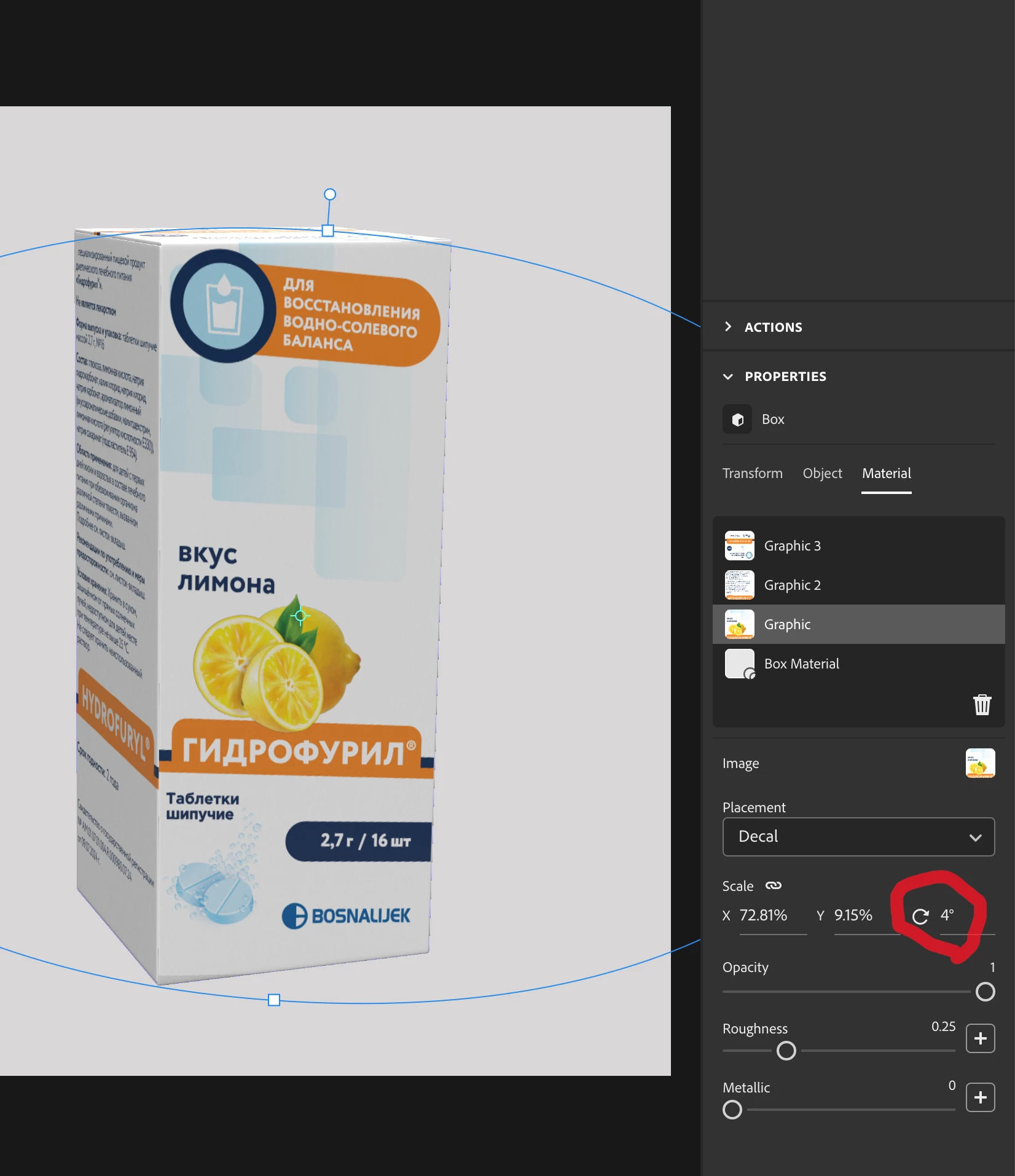
Task: Toggle the Scale link constraint icon
Action: [x=774, y=885]
